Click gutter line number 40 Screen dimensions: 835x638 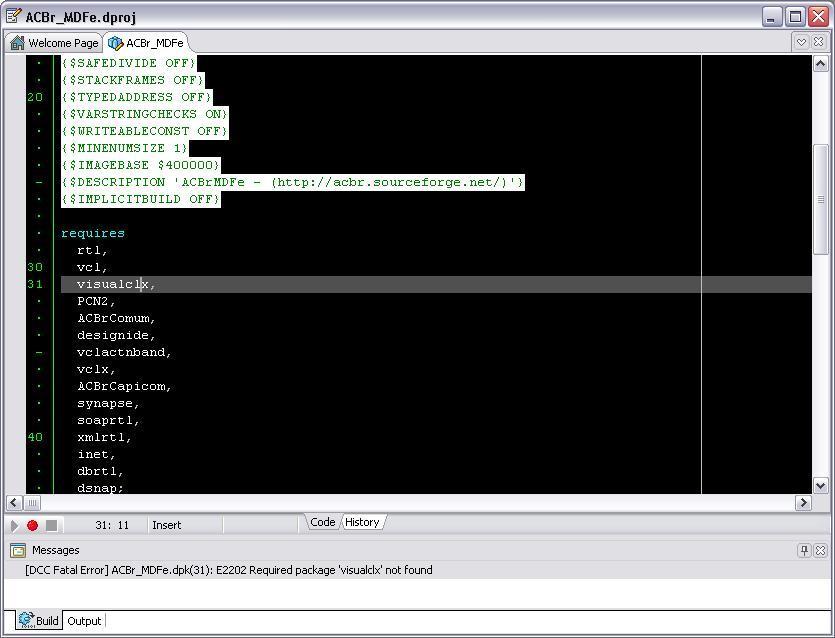35,437
